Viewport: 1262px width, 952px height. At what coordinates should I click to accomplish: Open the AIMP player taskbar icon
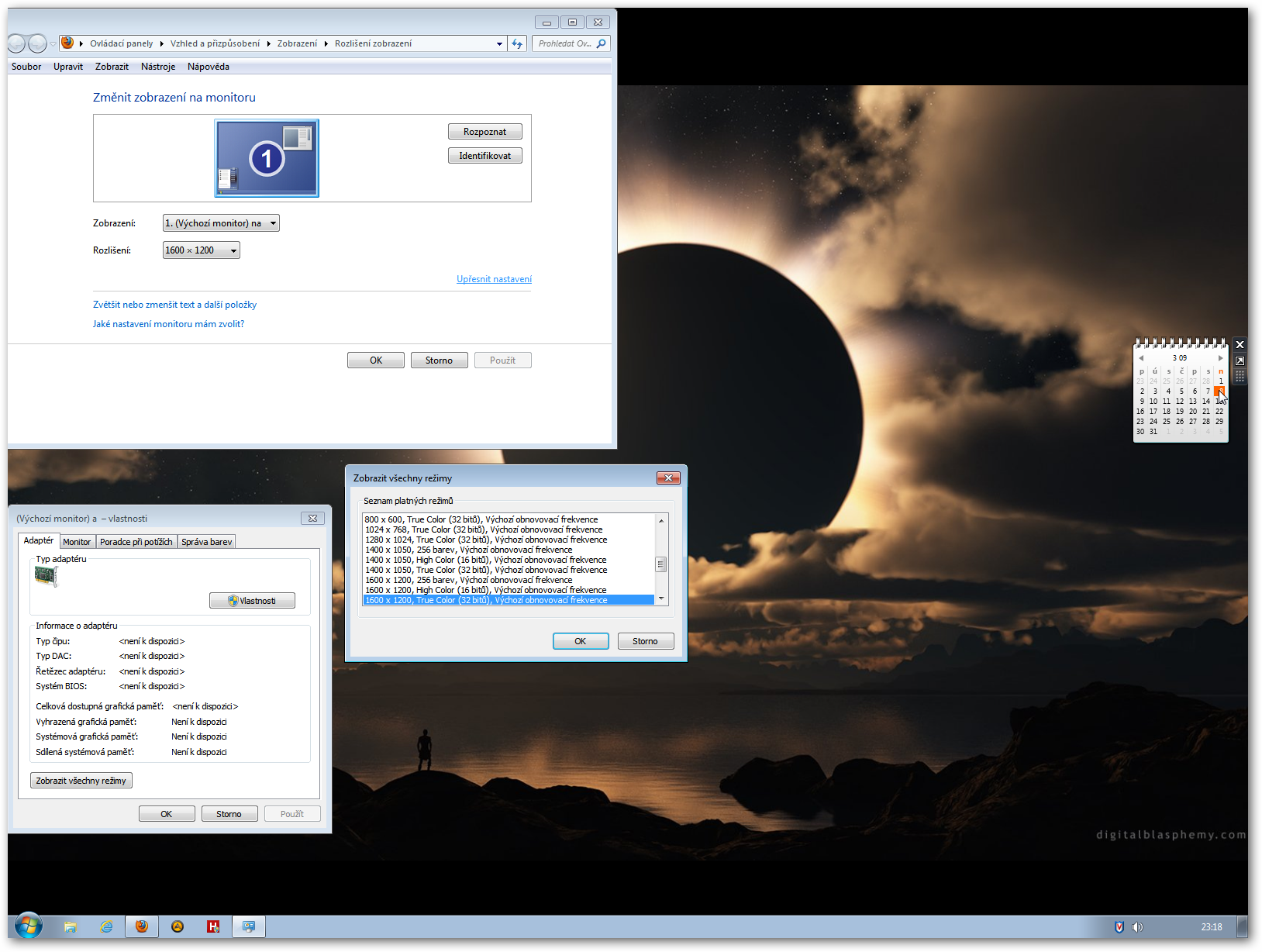[178, 926]
